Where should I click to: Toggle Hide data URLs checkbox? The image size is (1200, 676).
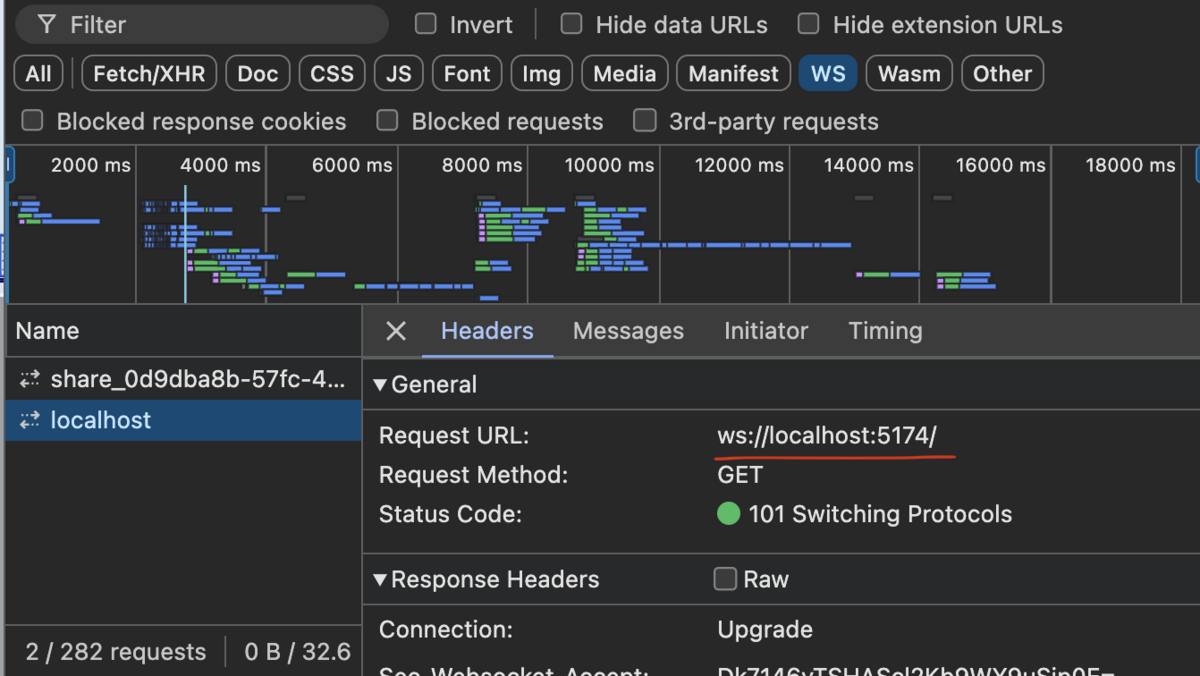(571, 25)
